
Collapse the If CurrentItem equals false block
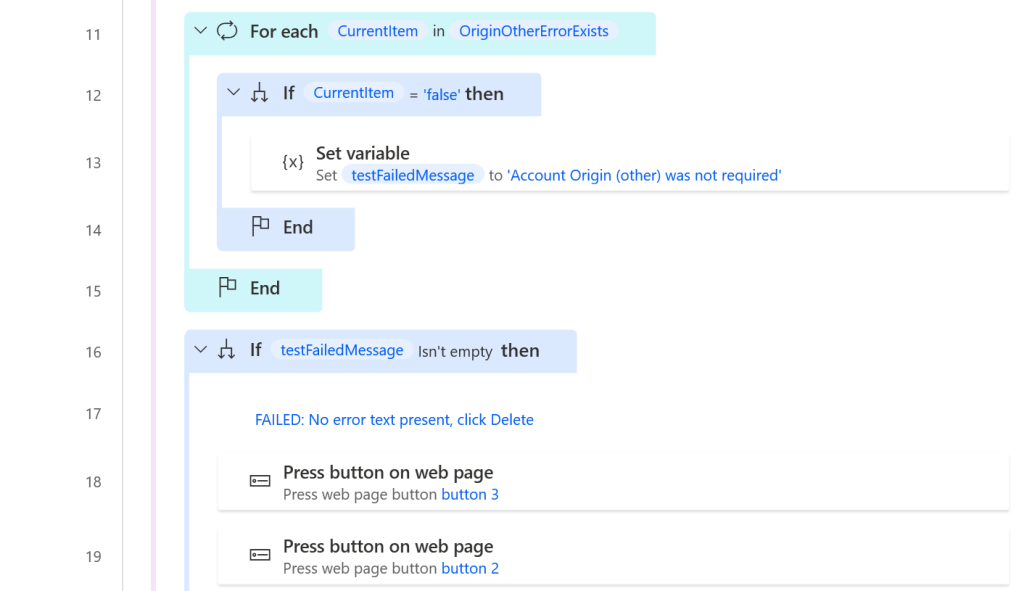(234, 93)
